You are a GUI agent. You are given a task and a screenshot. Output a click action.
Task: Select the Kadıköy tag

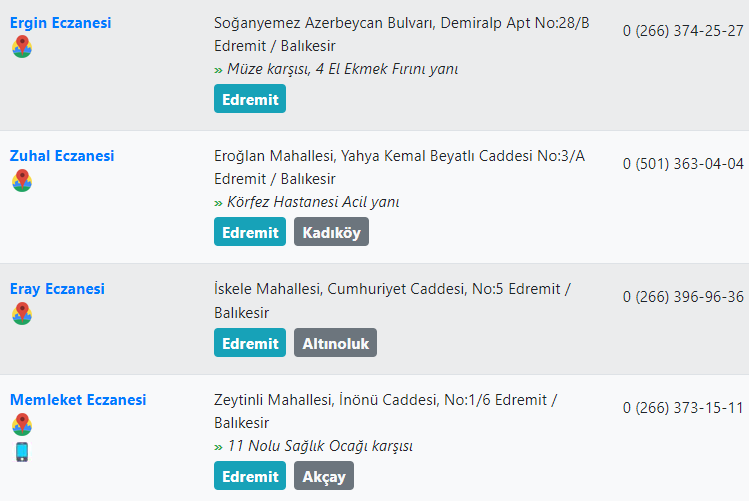coord(332,232)
